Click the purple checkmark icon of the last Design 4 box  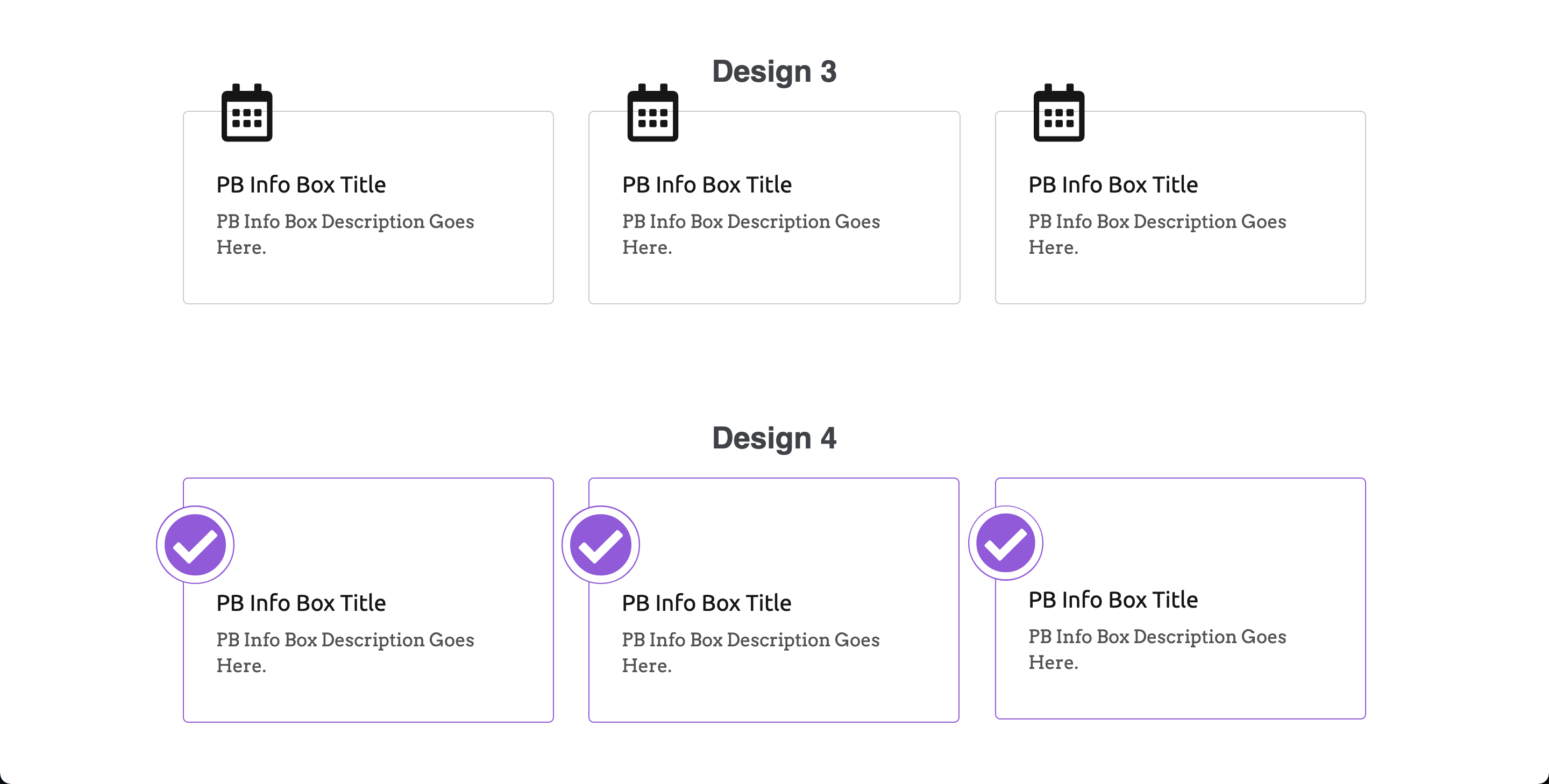point(1005,543)
